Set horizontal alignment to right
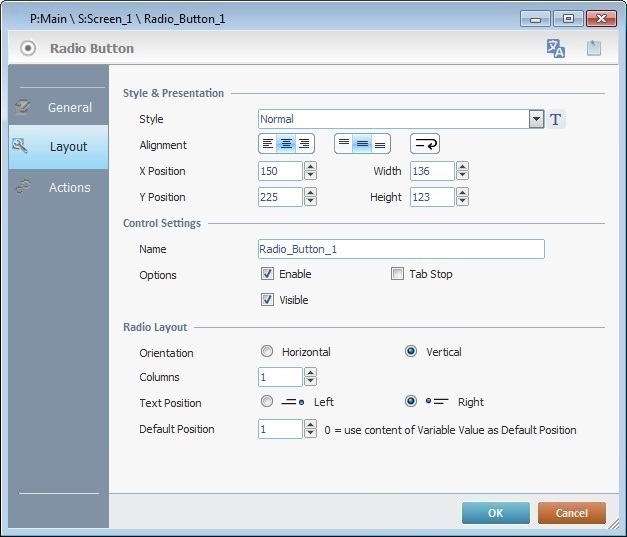The width and height of the screenshot is (627, 537). pos(304,145)
